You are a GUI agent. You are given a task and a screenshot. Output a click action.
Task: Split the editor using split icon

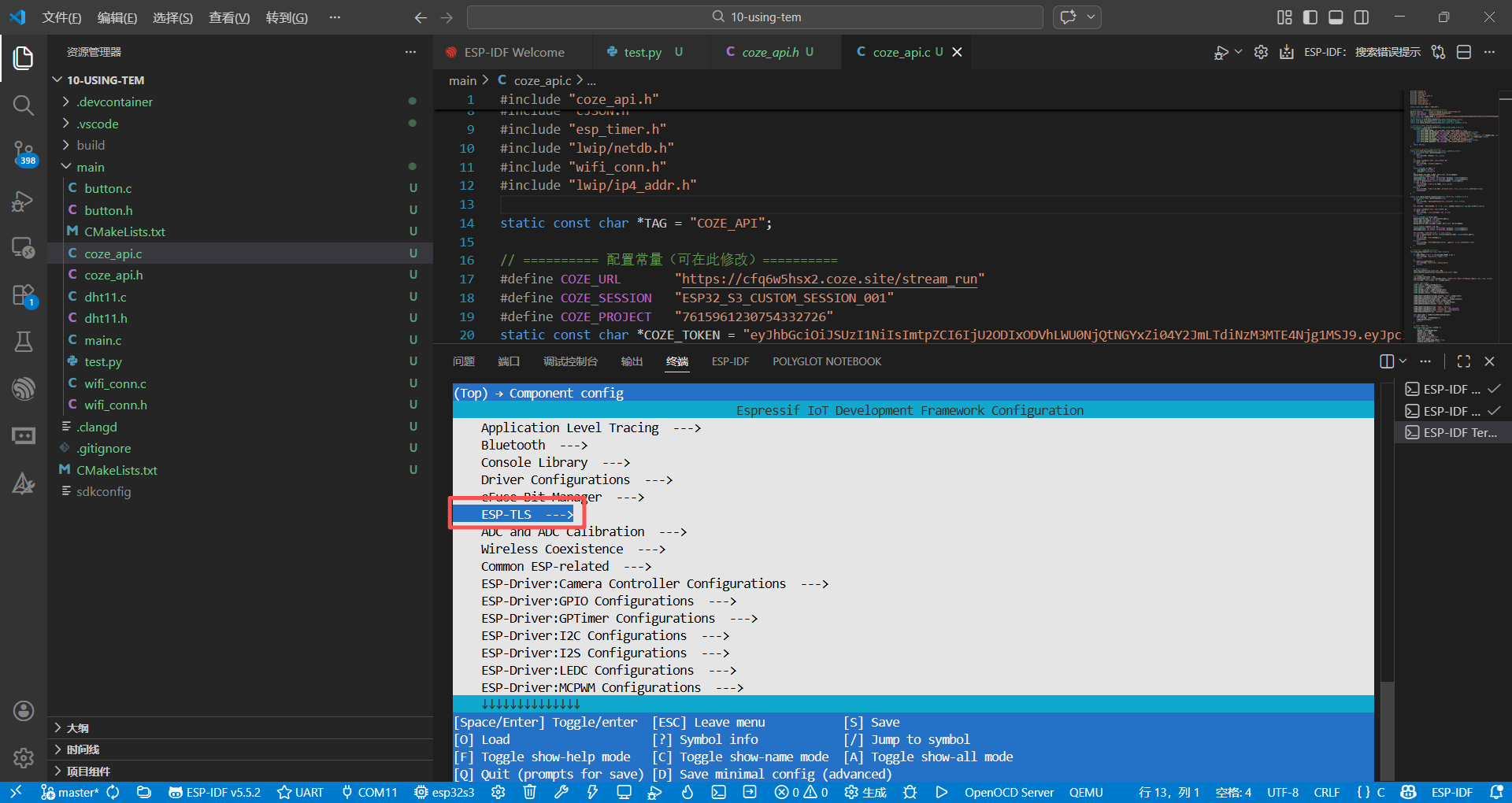[x=1464, y=52]
